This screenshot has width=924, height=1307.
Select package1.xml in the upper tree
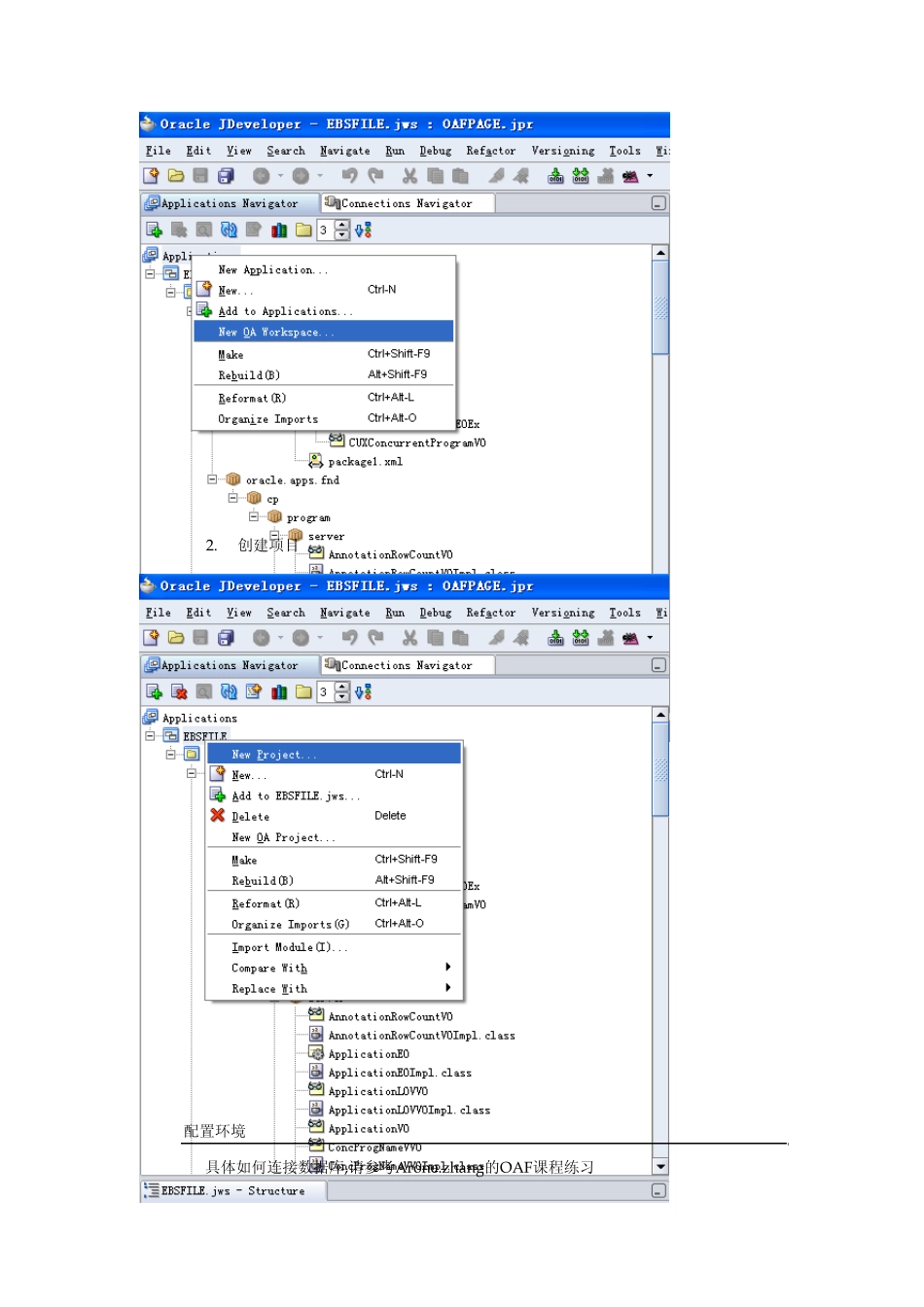pos(365,461)
